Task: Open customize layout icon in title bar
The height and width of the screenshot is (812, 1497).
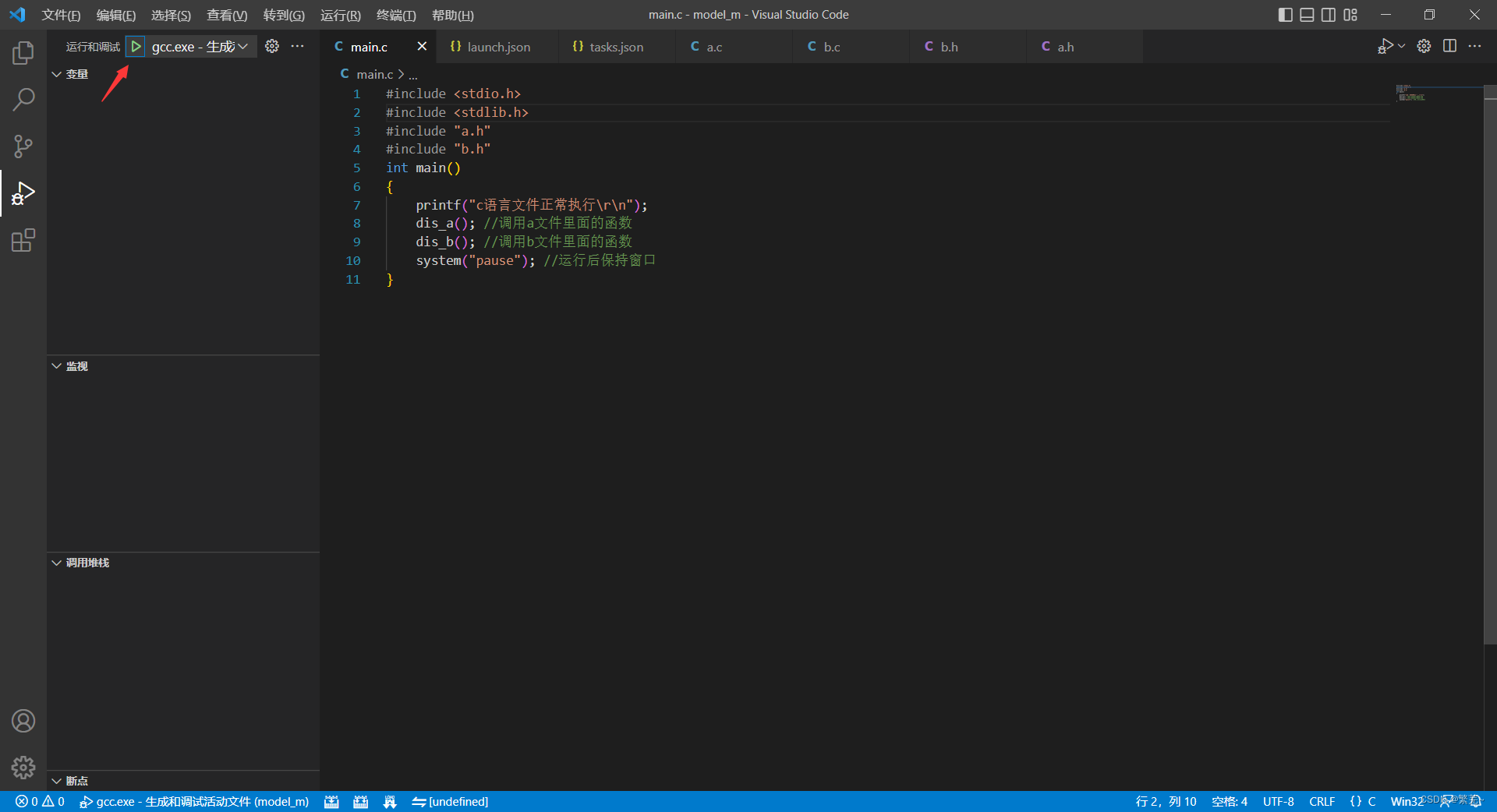Action: tap(1350, 15)
